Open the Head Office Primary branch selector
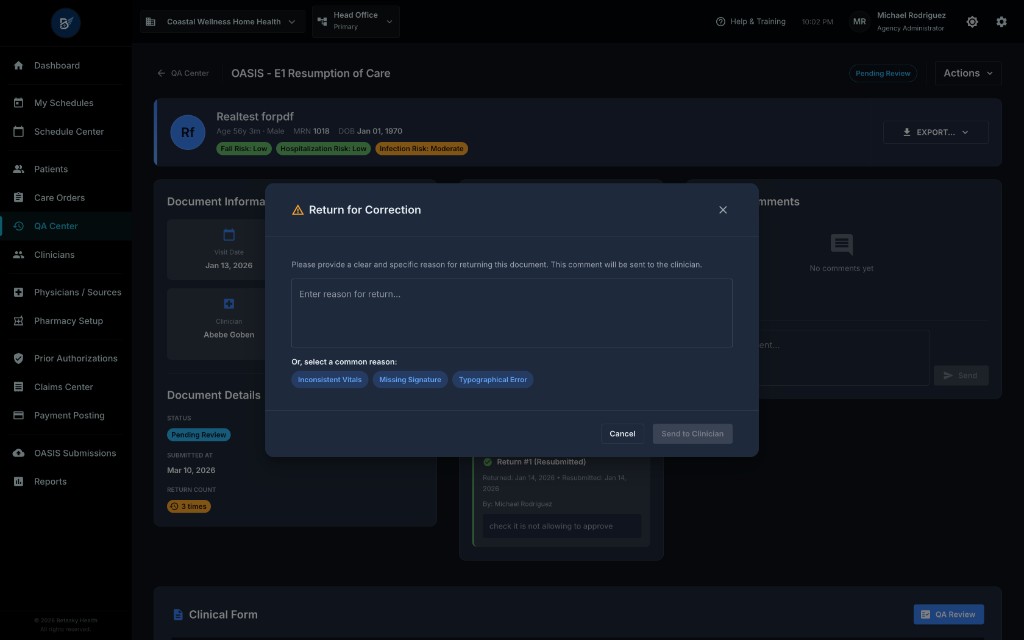Image resolution: width=1024 pixels, height=640 pixels. click(356, 21)
